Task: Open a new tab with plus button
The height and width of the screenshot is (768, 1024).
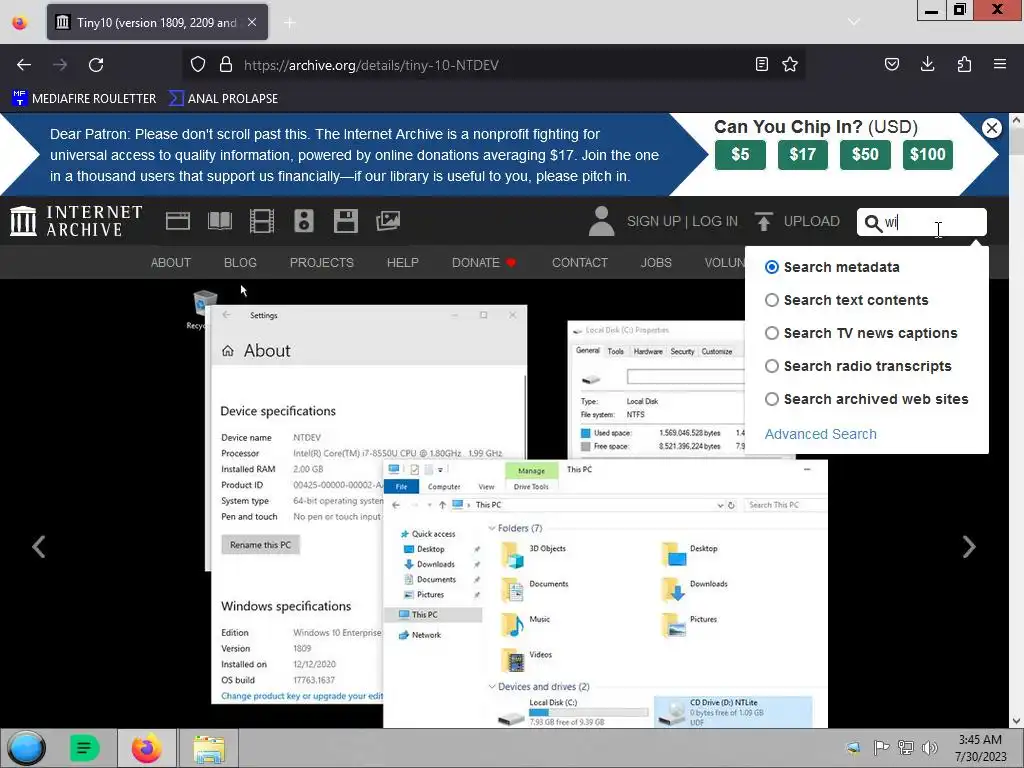Action: (x=290, y=23)
